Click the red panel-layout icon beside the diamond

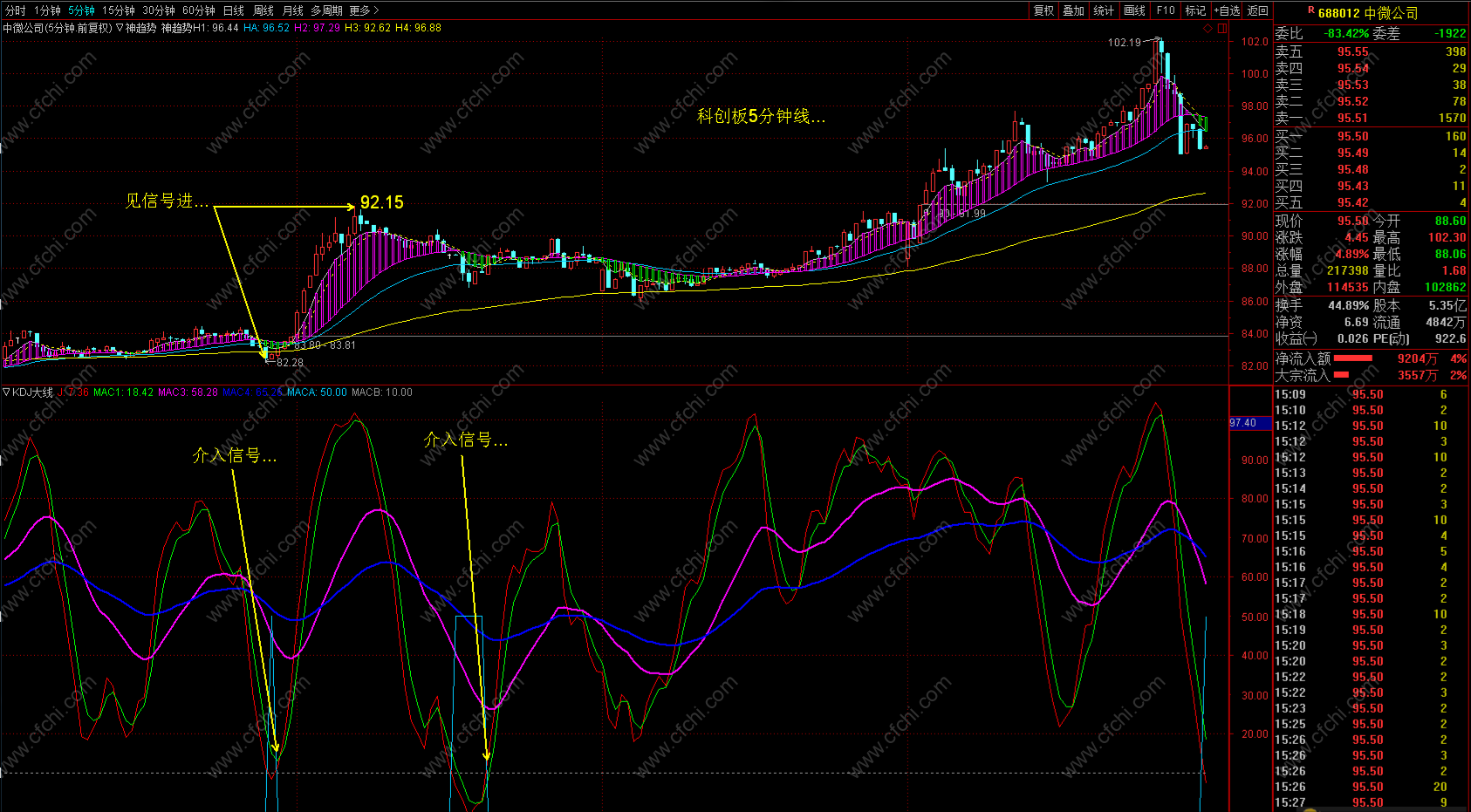tap(1222, 28)
